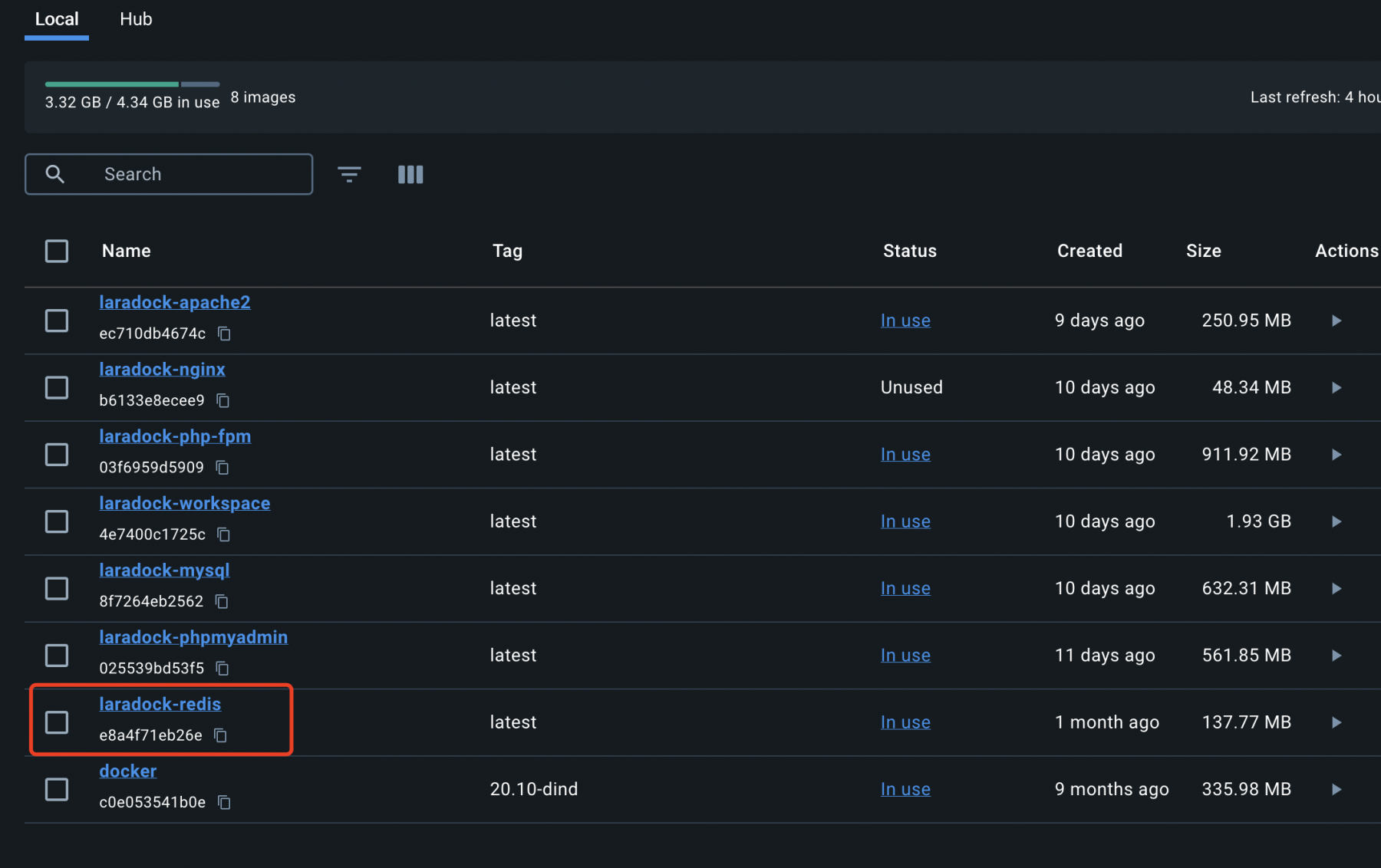Open the laradock-redis image link
The height and width of the screenshot is (868, 1381).
click(x=160, y=704)
